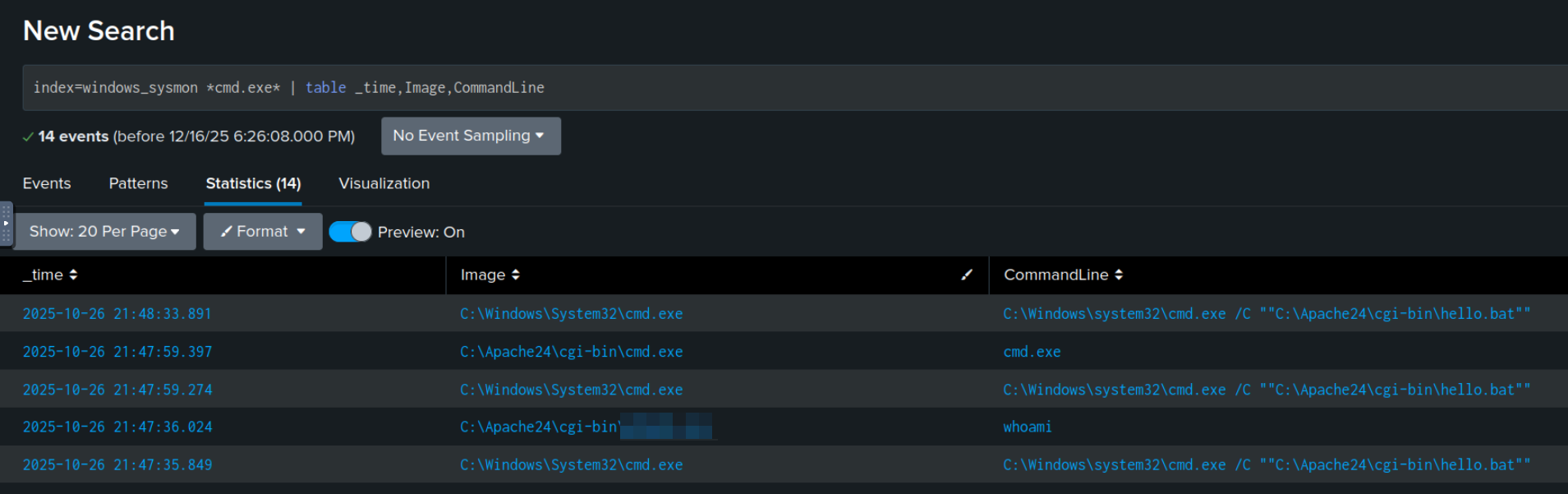Click the C:\Apache24\cgi-bin\cmd.exe image value
The height and width of the screenshot is (494, 1568).
[x=571, y=352]
